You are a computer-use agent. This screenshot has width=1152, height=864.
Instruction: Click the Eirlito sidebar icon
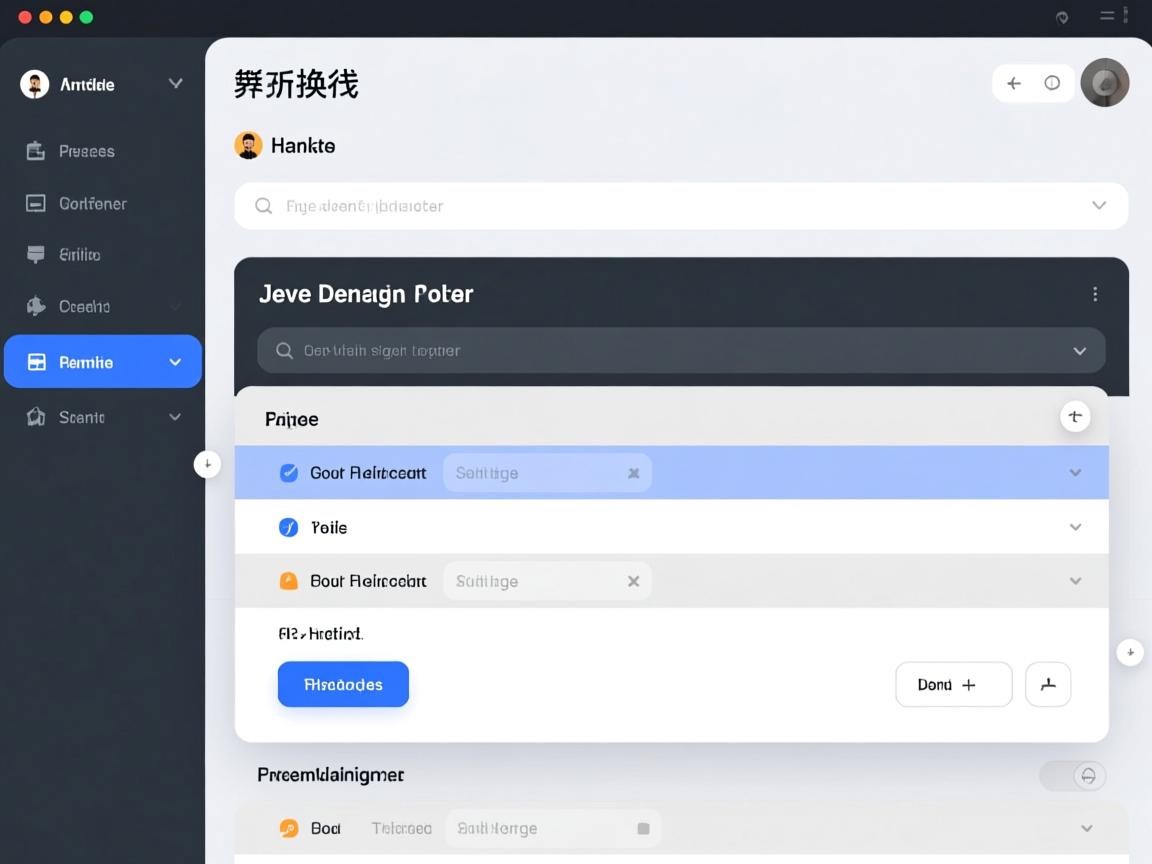point(34,254)
